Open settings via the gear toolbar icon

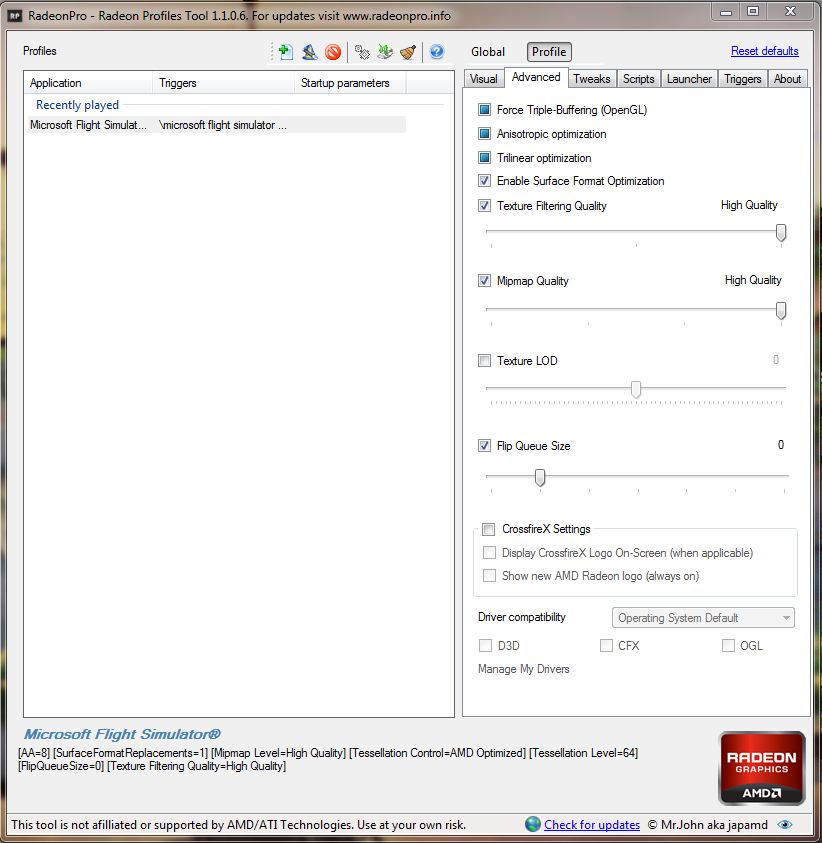362,52
